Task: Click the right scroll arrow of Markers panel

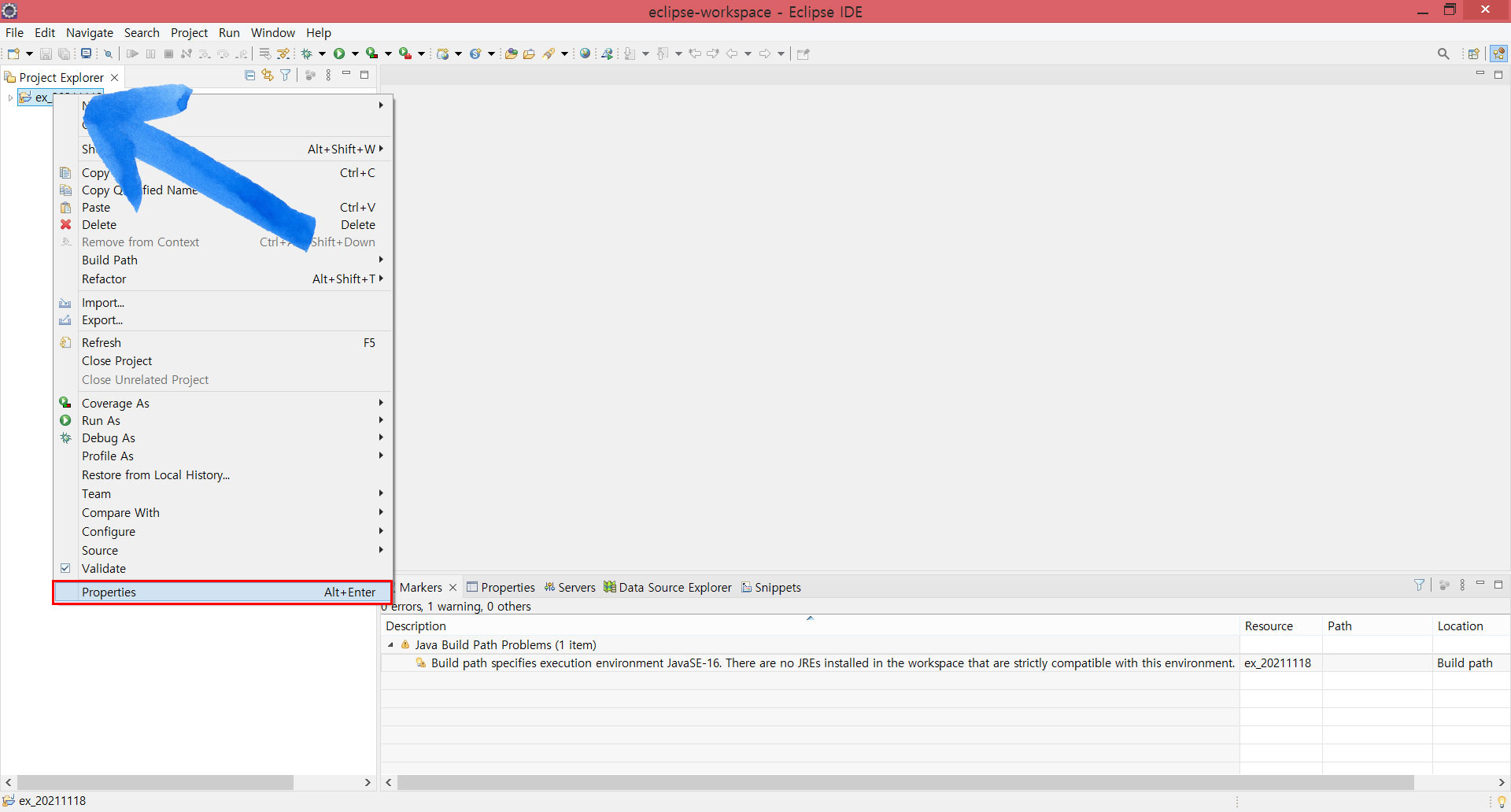Action: coord(1501,782)
